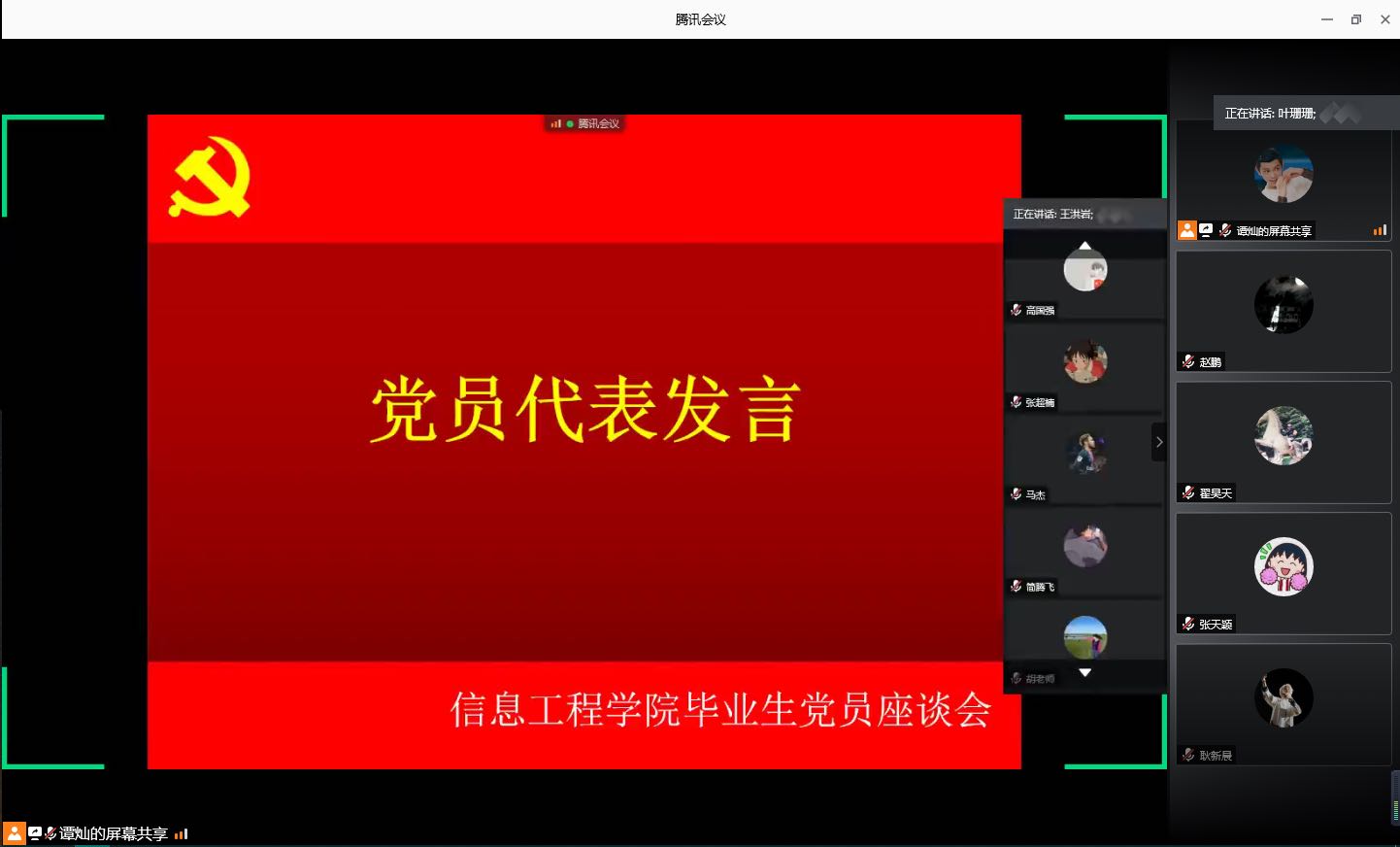Viewport: 1400px width, 847px height.
Task: Click signal indicator on the slide's 腾讯会议 tag
Action: coord(555,123)
